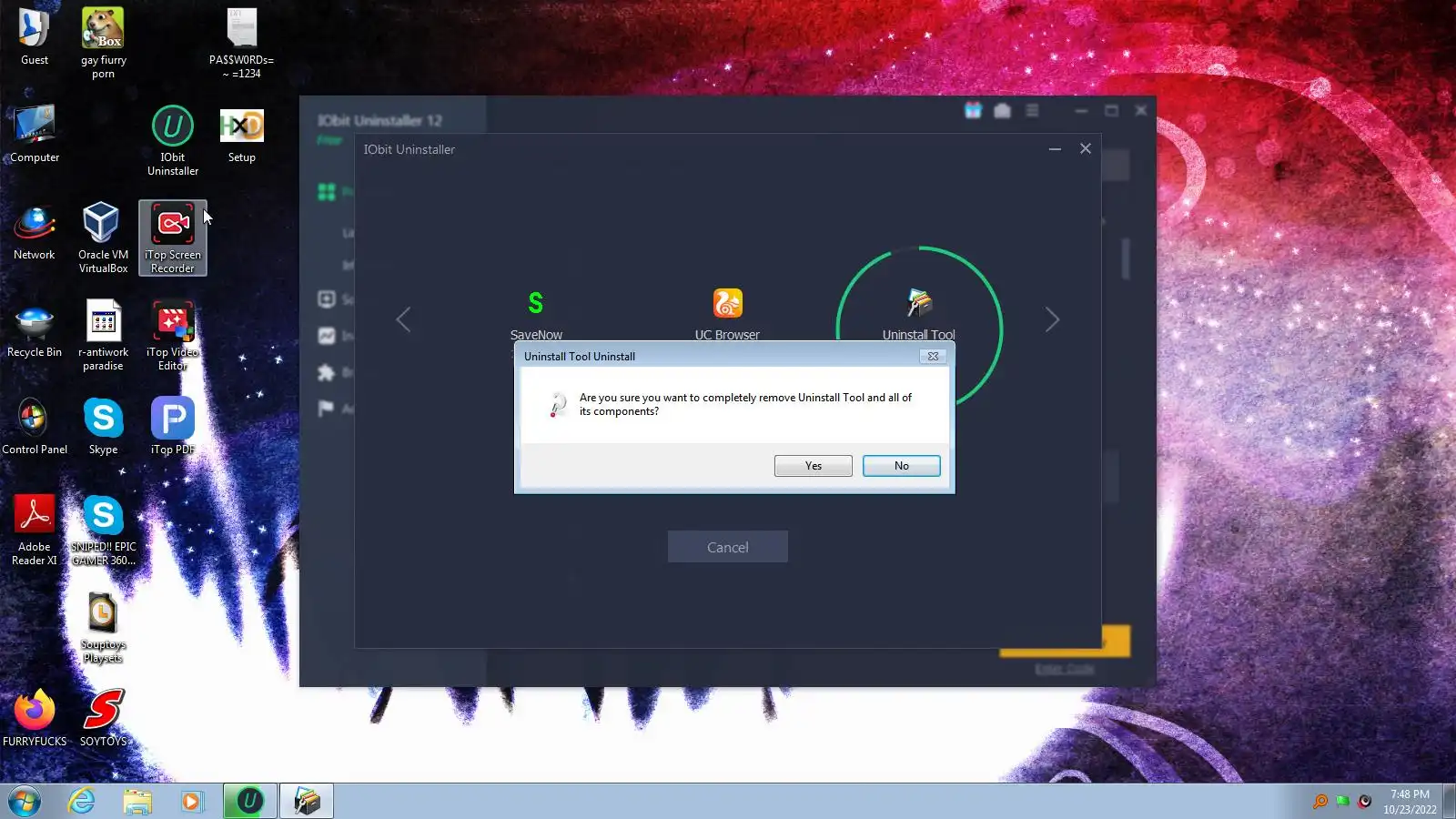Select the PA$$W0RDs text file icon

(242, 43)
